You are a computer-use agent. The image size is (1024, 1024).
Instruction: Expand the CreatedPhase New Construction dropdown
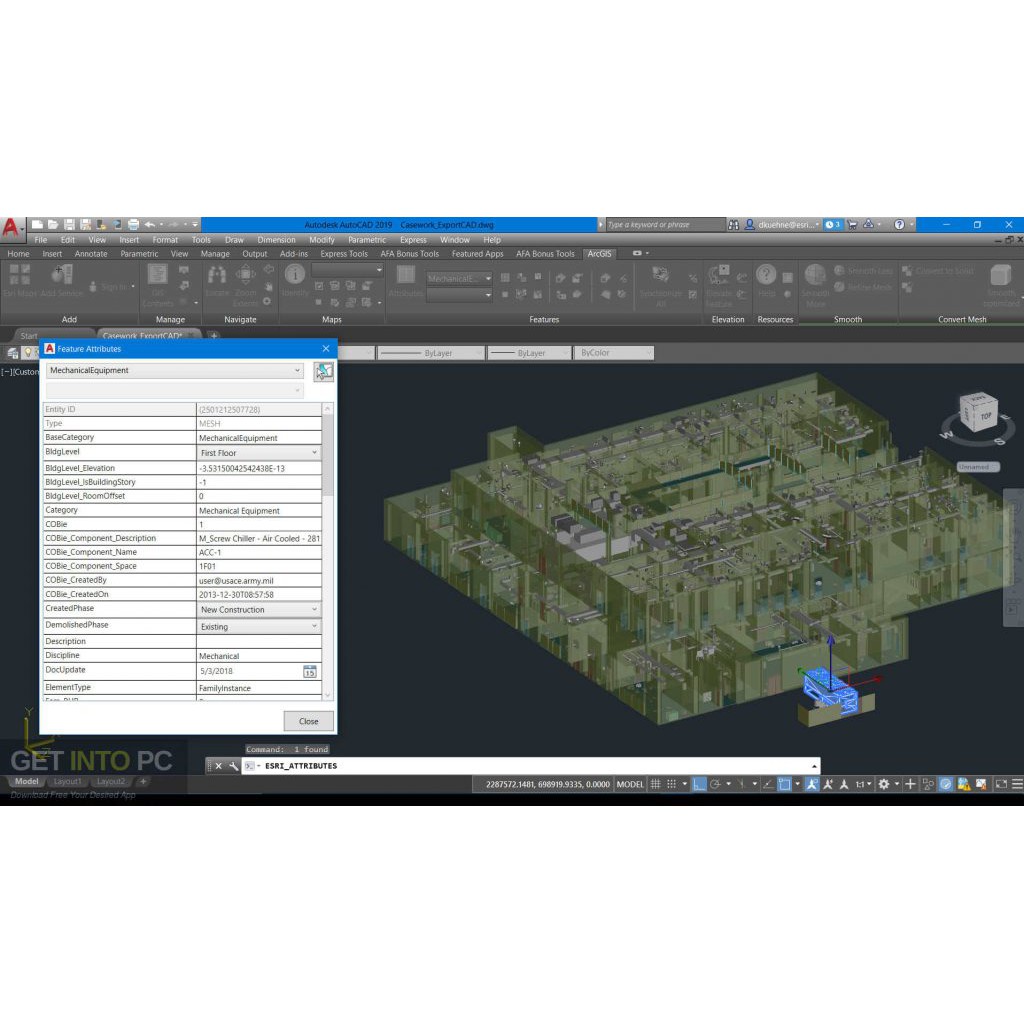pyautogui.click(x=314, y=609)
